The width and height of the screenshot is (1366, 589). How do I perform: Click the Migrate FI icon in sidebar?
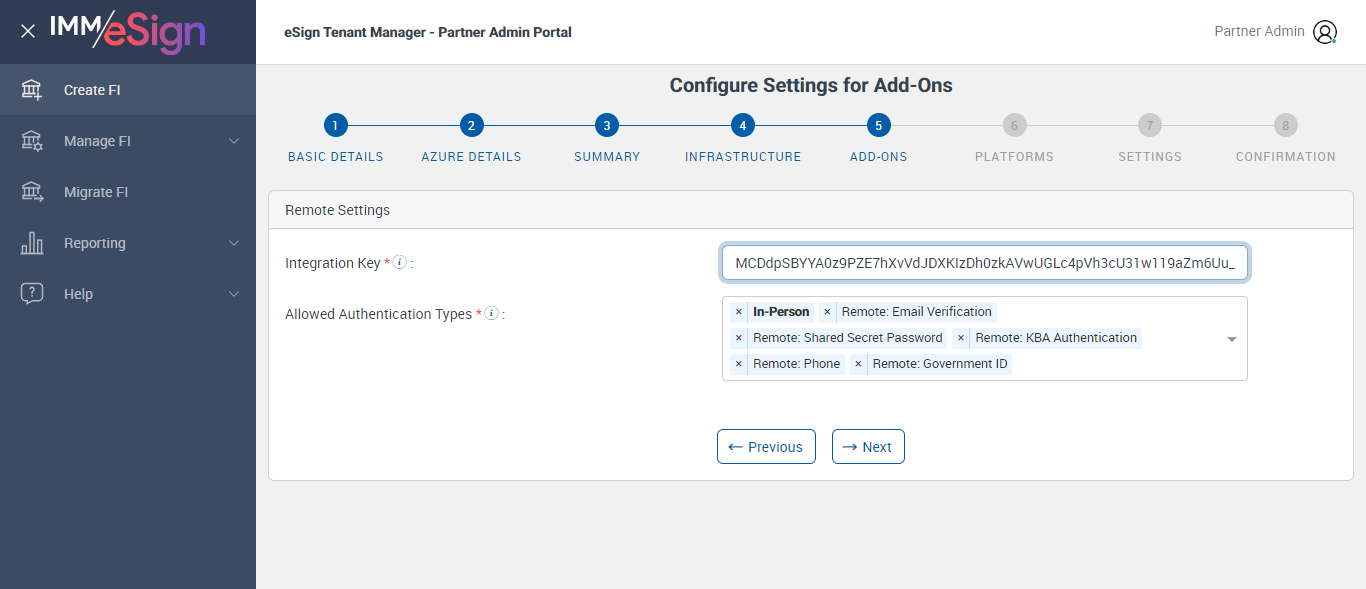click(x=32, y=192)
